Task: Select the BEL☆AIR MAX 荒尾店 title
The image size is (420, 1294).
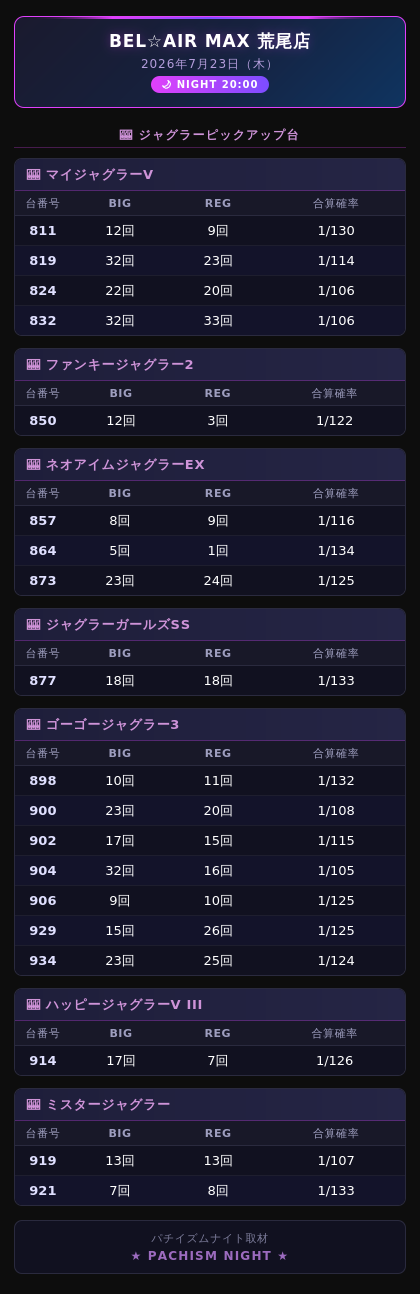Action: 210,41
